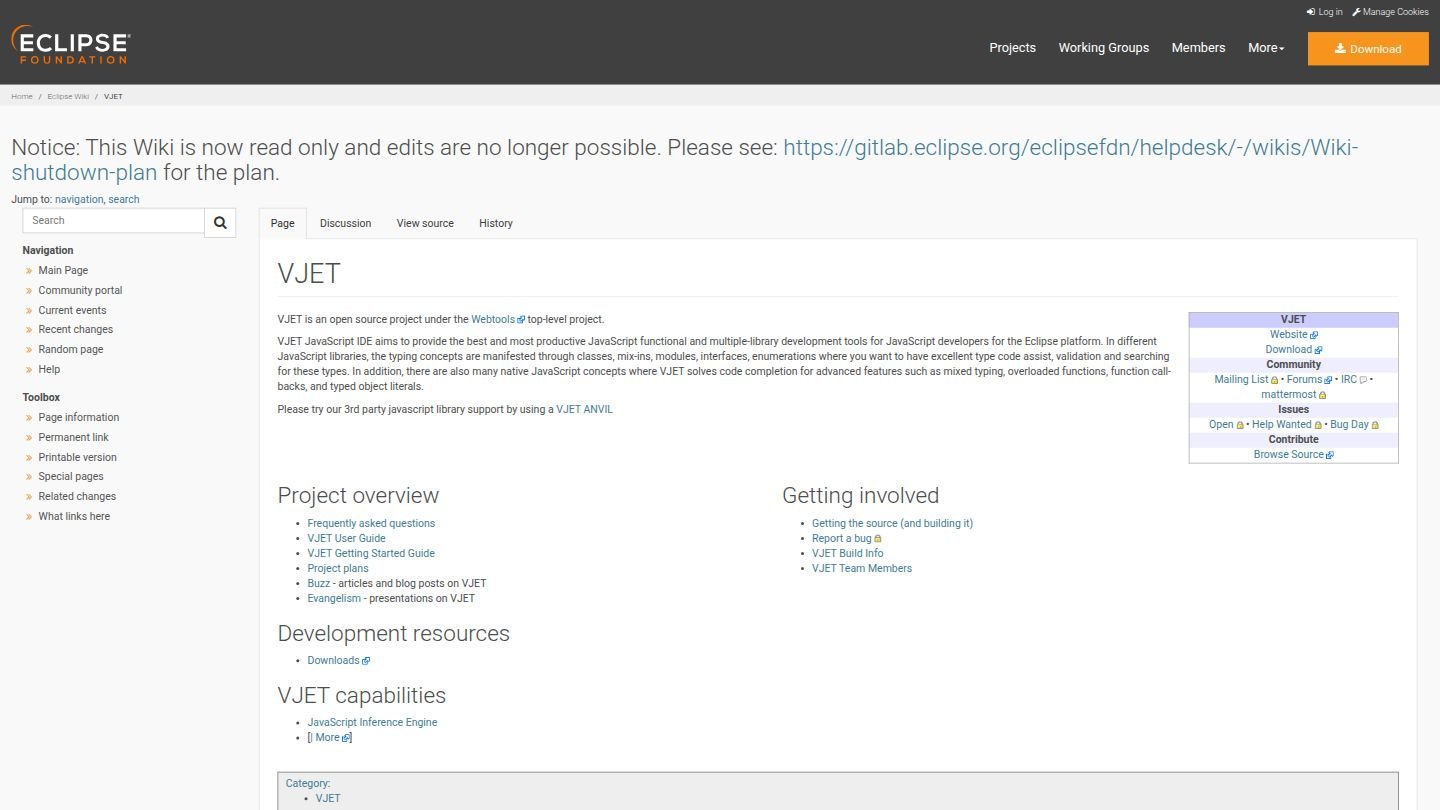The width and height of the screenshot is (1440, 810).
Task: Select the Page tab
Action: click(283, 223)
